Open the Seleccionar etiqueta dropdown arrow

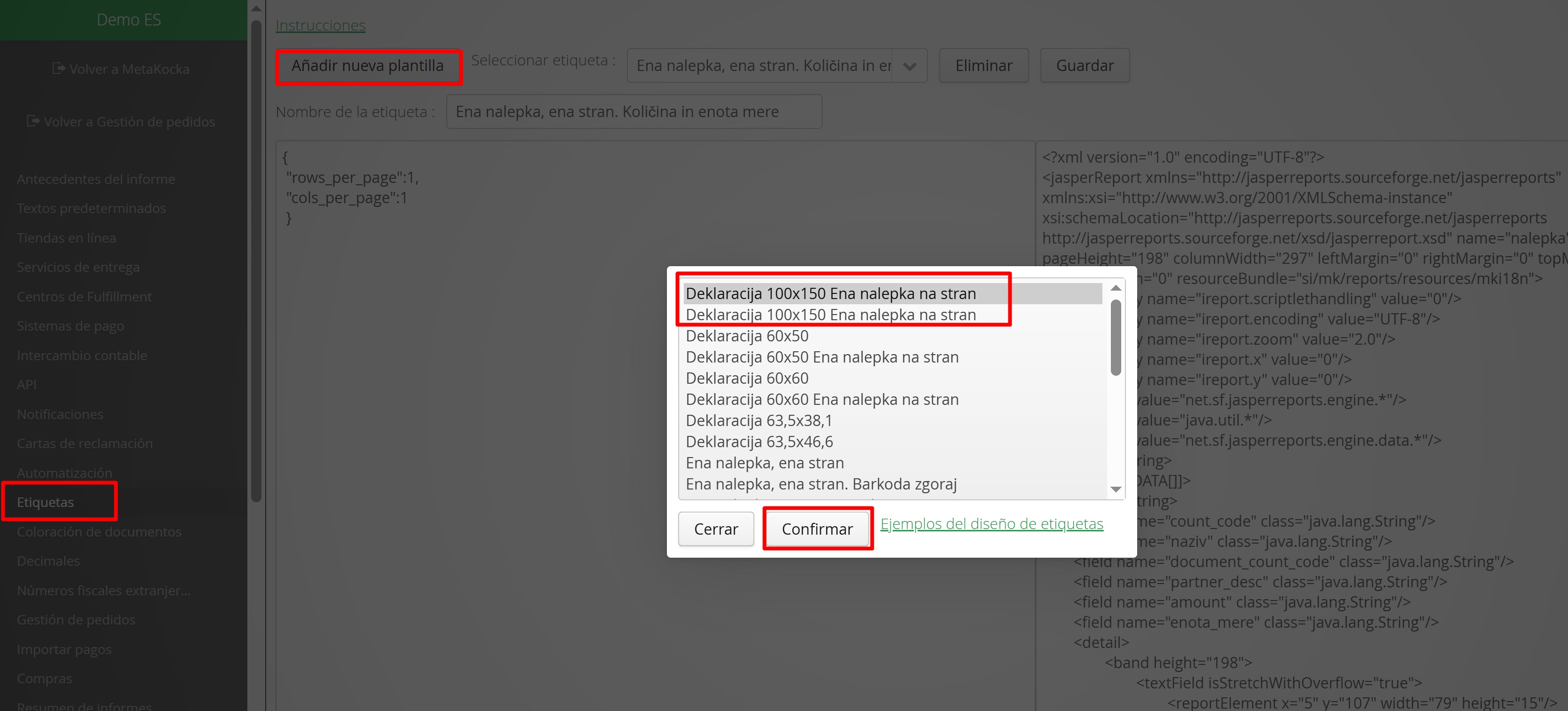(x=910, y=66)
